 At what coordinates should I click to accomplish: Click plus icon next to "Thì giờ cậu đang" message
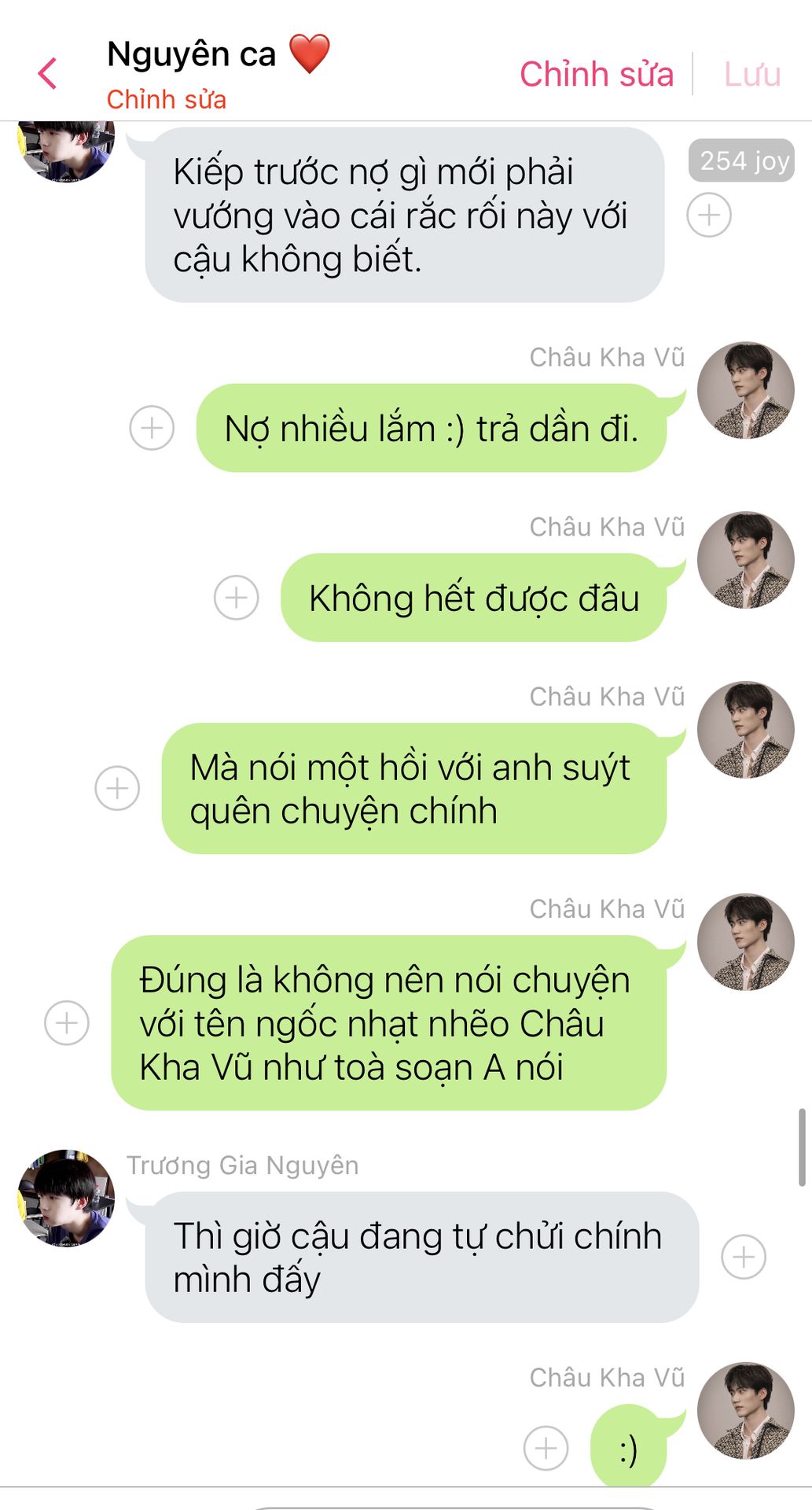(744, 1257)
